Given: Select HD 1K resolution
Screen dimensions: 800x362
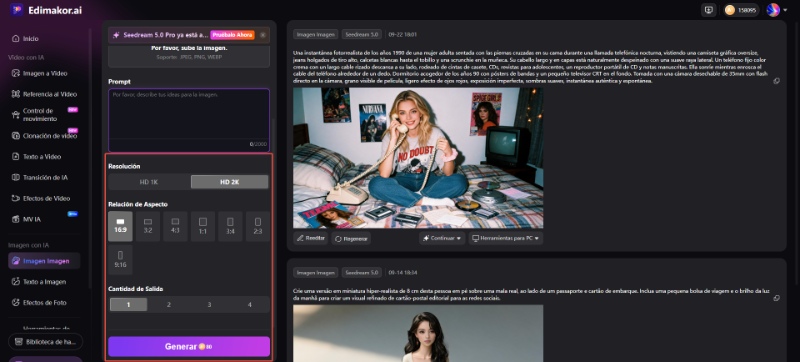Looking at the screenshot, I should [x=149, y=182].
